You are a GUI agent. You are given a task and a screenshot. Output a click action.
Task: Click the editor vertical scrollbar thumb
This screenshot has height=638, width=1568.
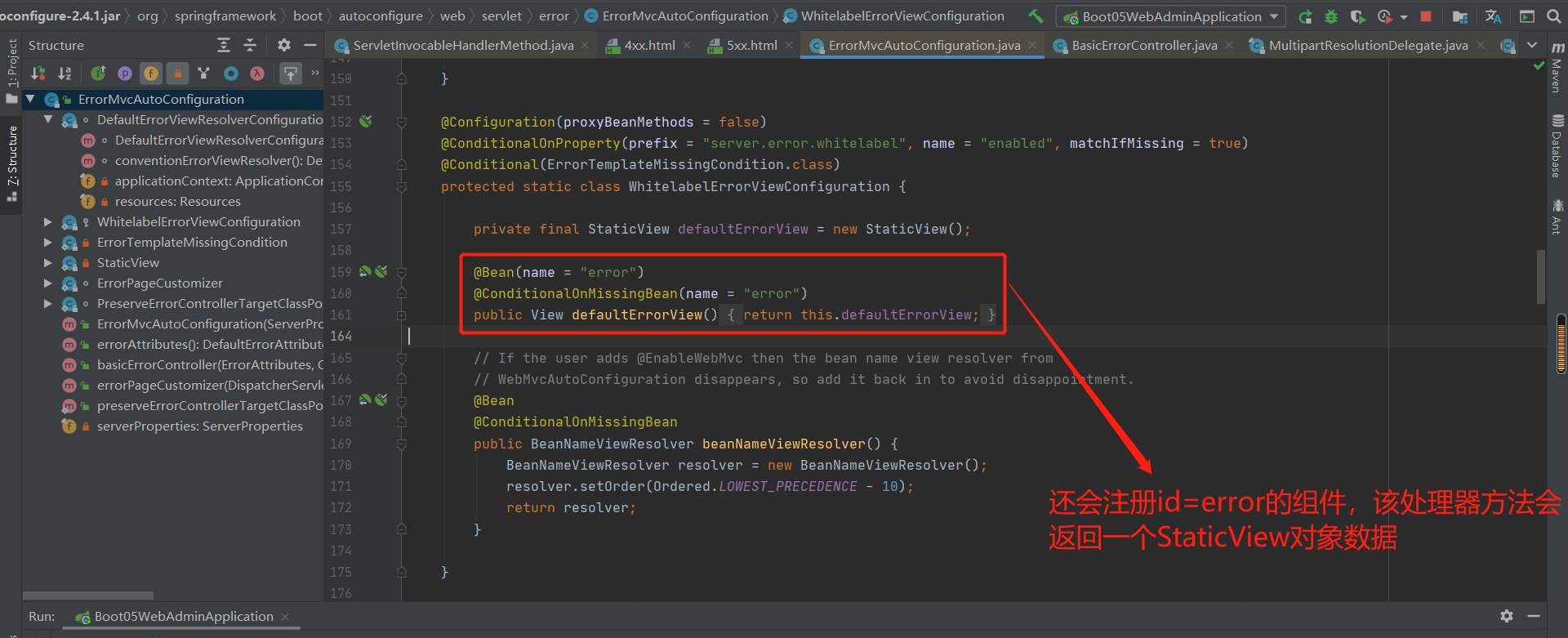pos(1541,276)
